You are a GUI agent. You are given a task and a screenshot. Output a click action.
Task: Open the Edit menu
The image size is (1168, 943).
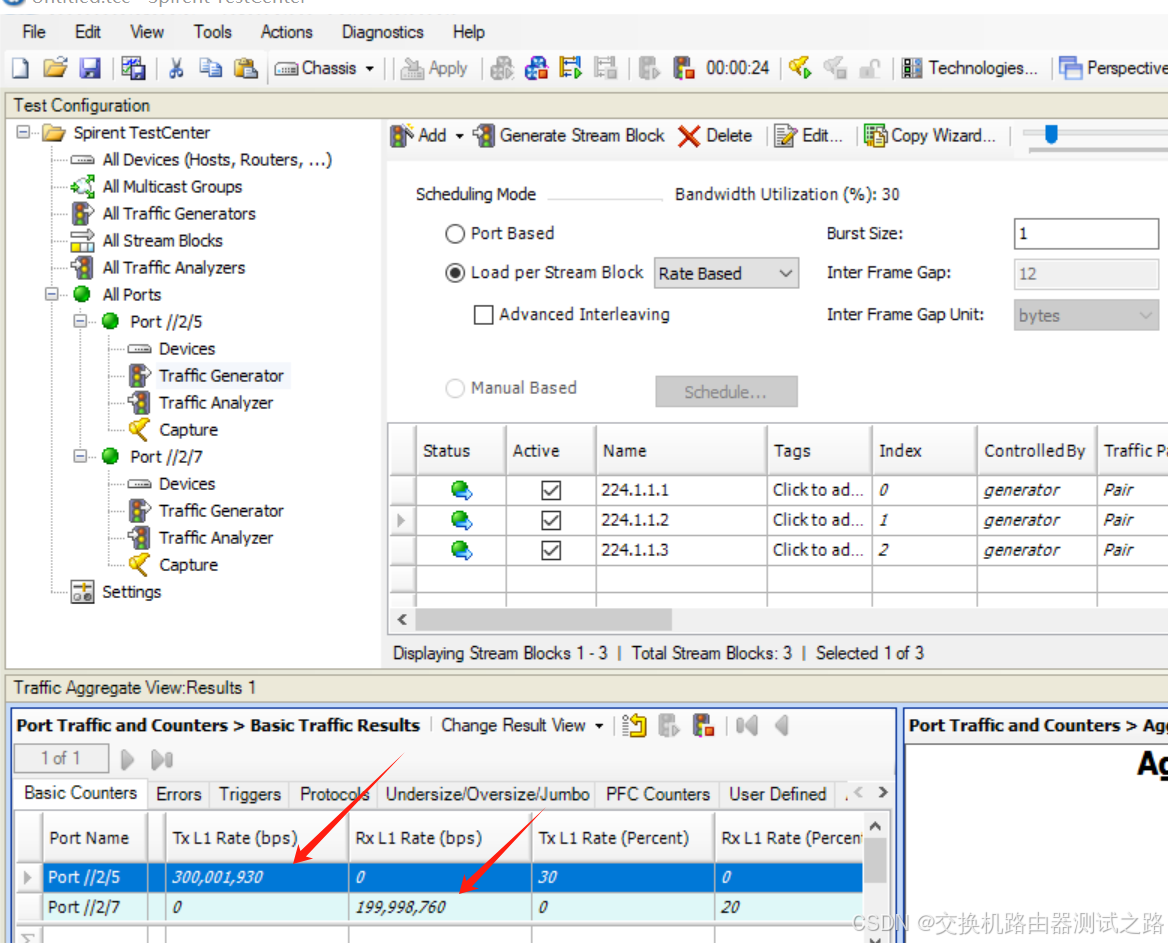(x=87, y=32)
